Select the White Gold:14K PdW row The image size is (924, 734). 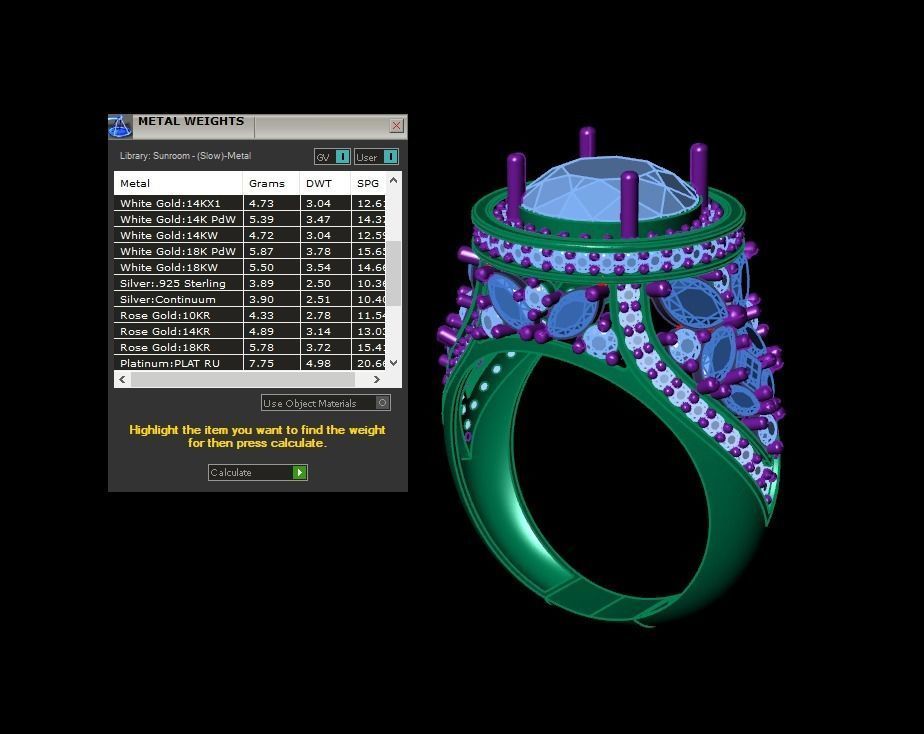[250, 219]
